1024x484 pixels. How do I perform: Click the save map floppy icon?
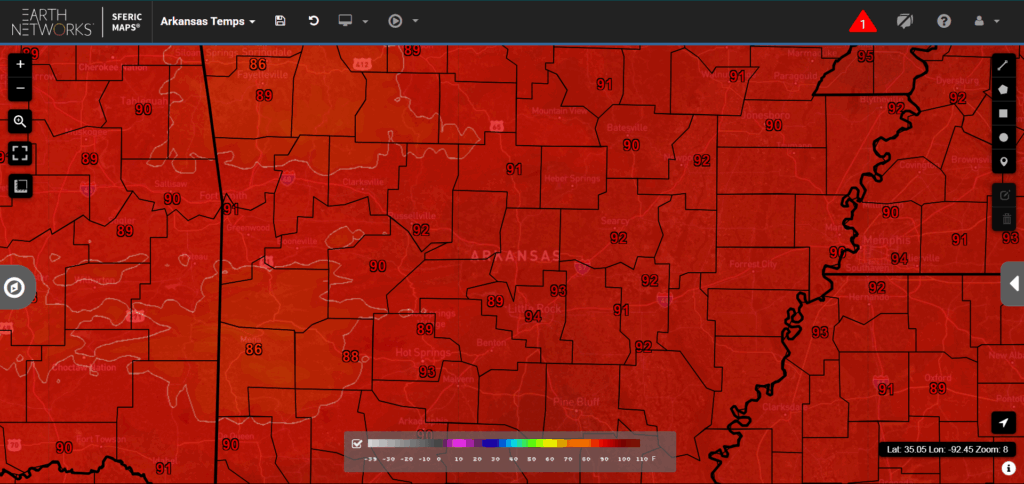coord(280,21)
